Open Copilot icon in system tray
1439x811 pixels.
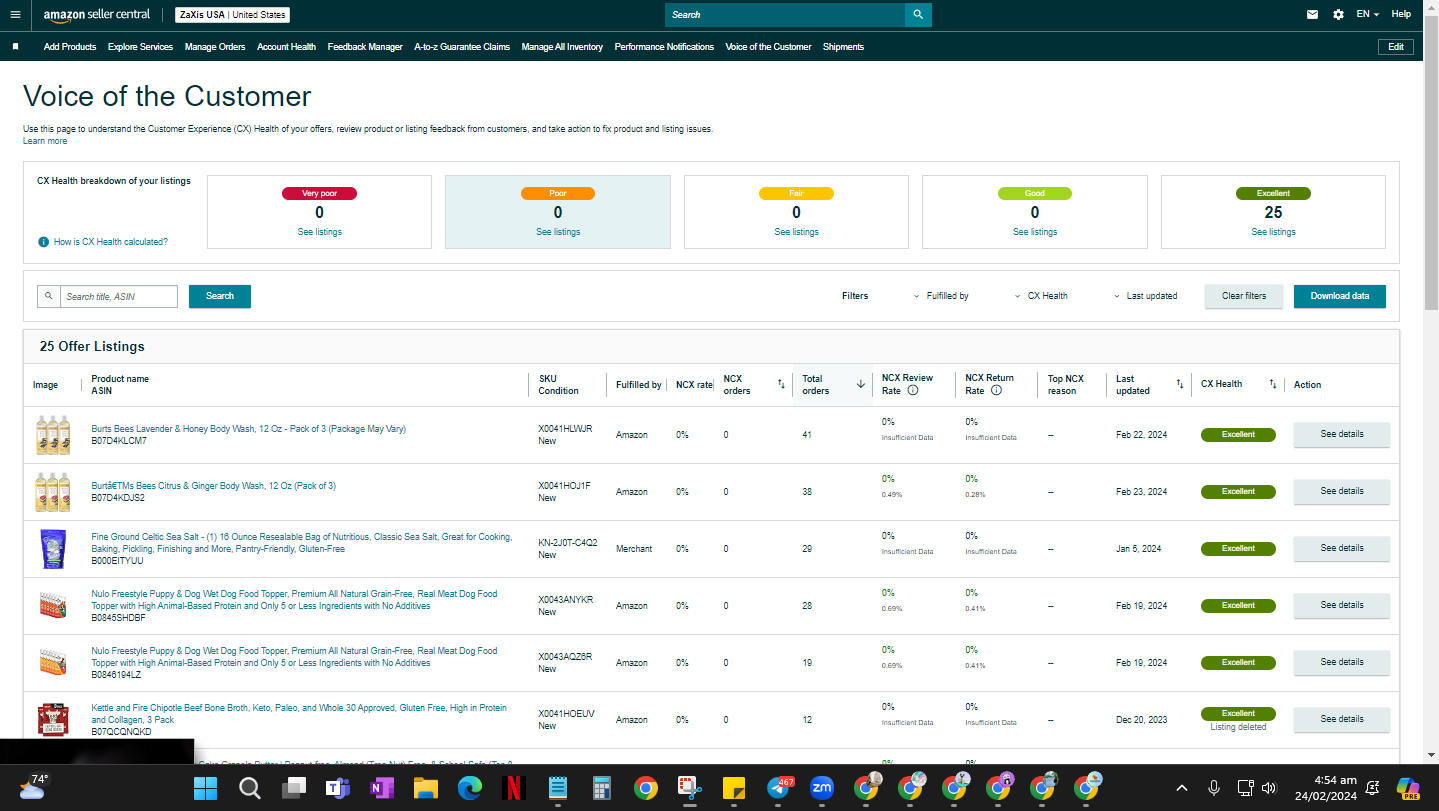[x=1408, y=788]
